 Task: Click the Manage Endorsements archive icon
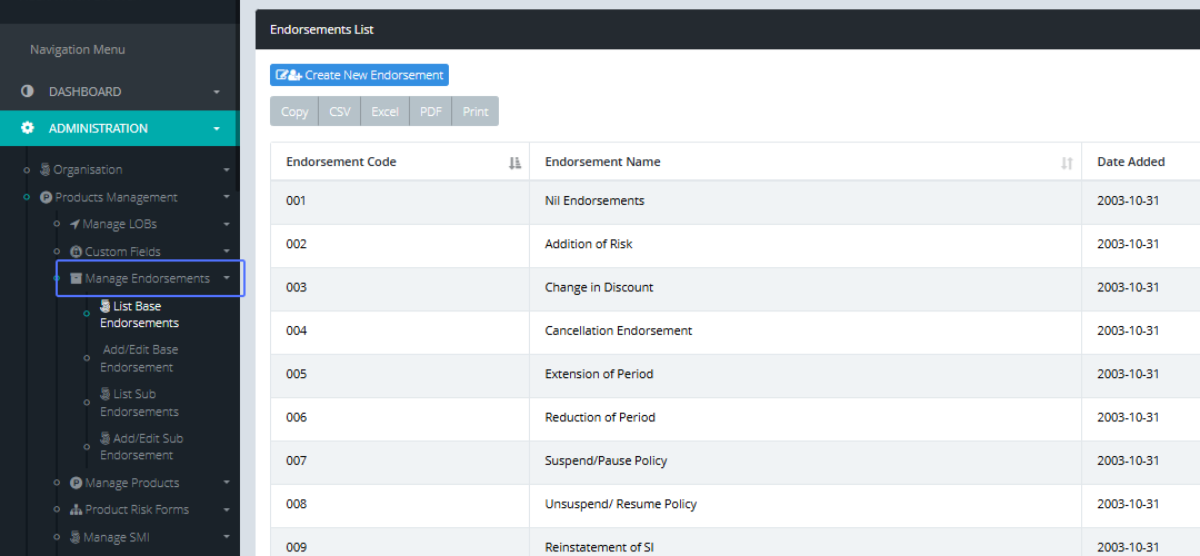(x=76, y=279)
